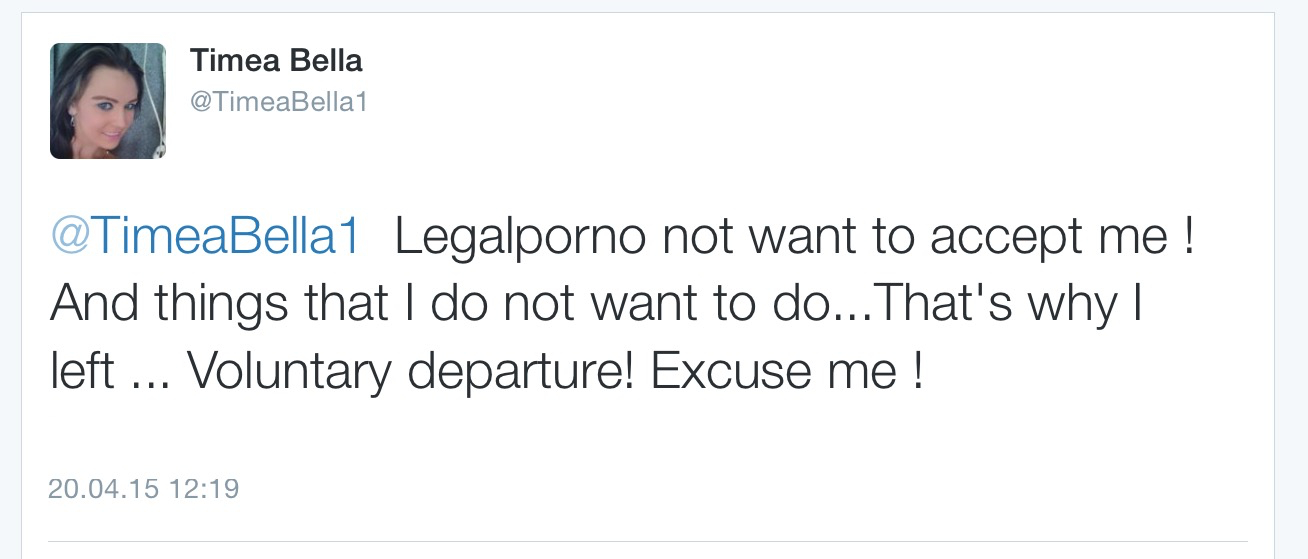Click the 20.04.15 12:19 timestamp
This screenshot has height=559, width=1308.
click(x=143, y=489)
